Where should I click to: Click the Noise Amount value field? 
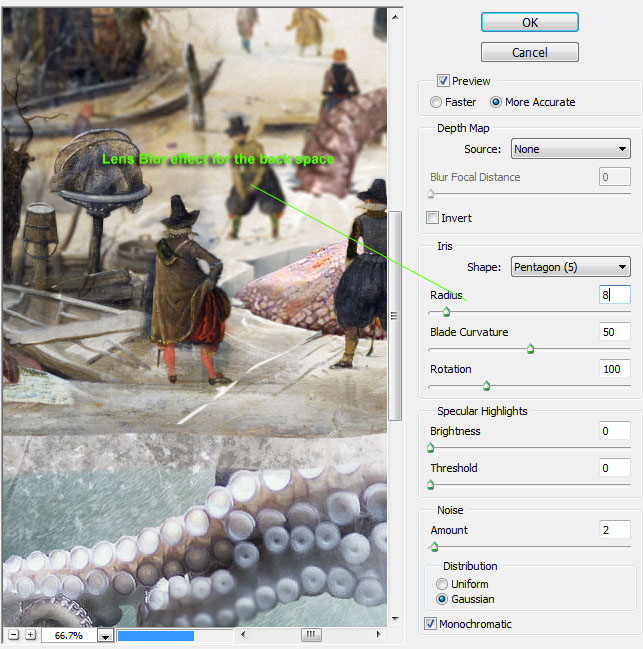point(614,530)
